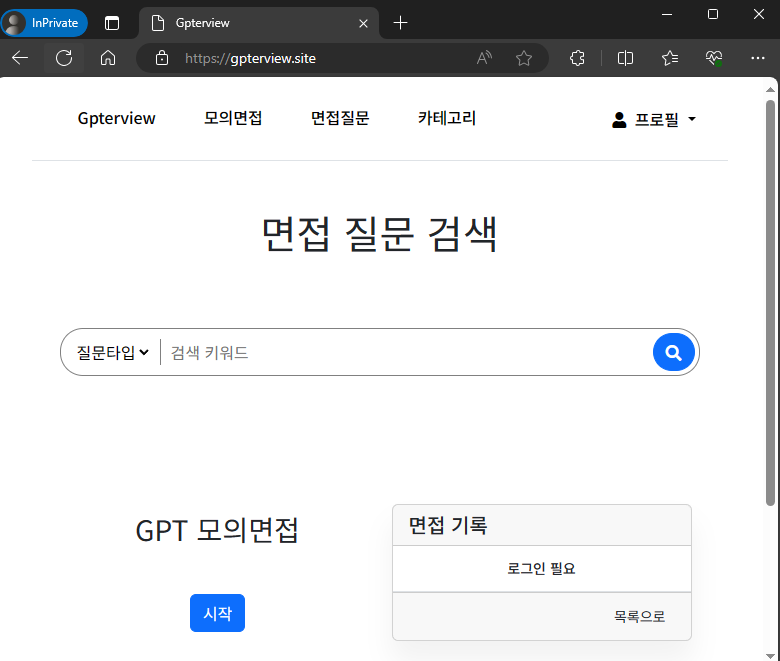Click the 면접 질문 검색 heading
The height and width of the screenshot is (661, 780).
point(380,234)
